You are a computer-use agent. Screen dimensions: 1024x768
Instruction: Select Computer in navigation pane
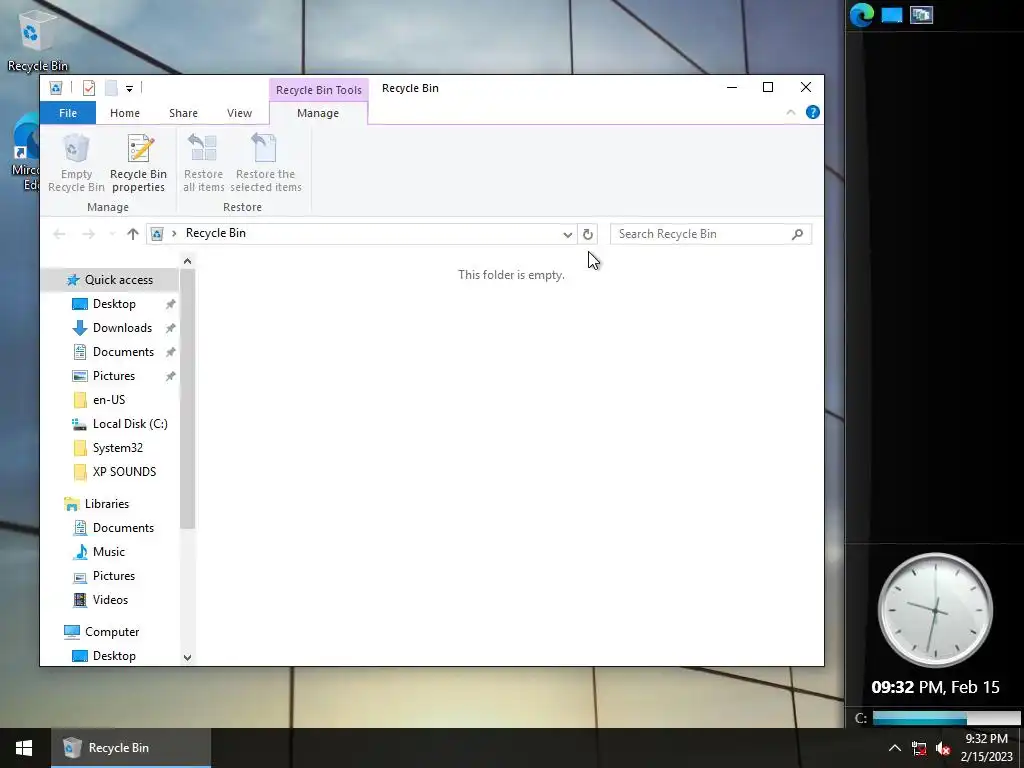click(112, 632)
